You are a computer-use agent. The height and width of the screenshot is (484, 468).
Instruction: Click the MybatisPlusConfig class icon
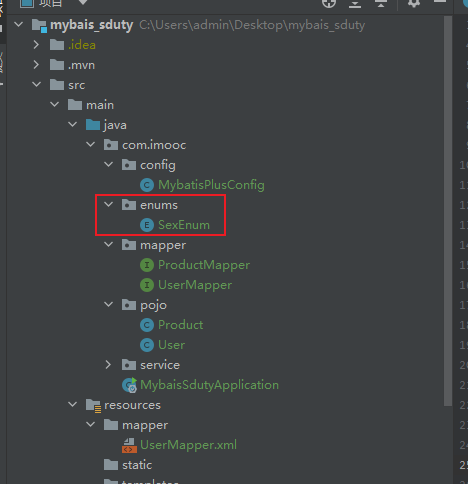tap(147, 185)
